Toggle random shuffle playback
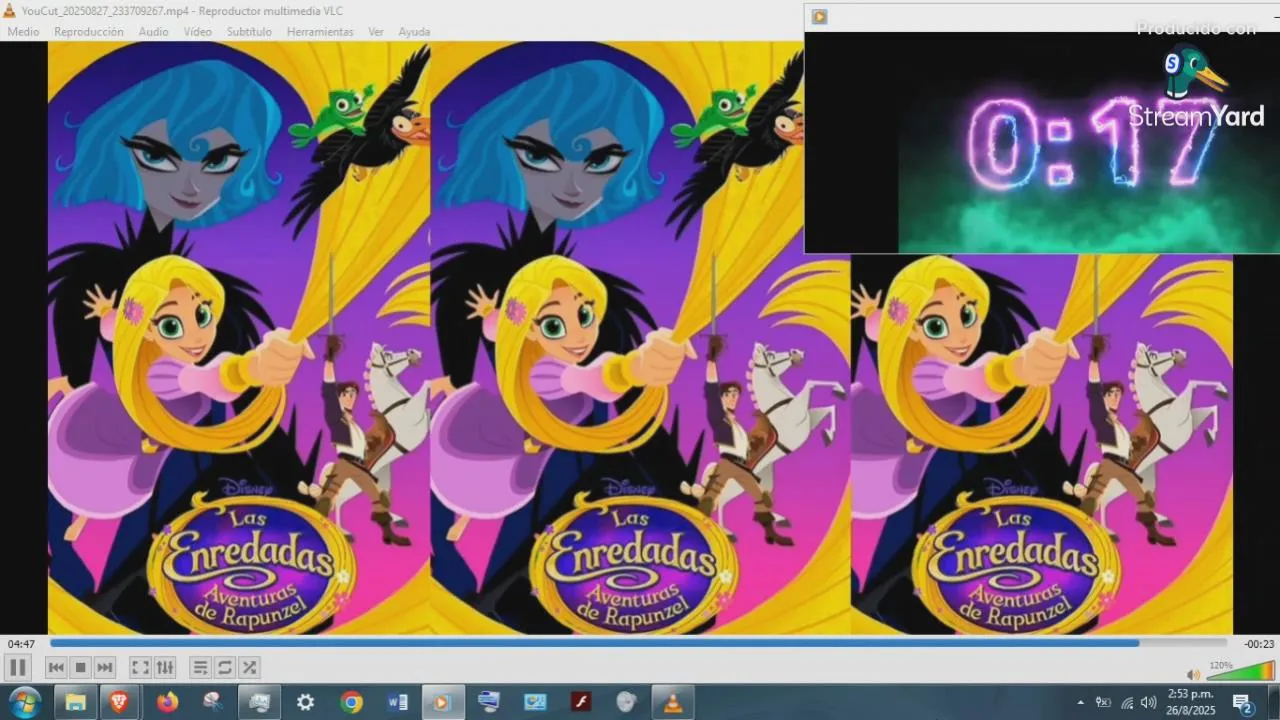The image size is (1280, 720). click(x=249, y=667)
